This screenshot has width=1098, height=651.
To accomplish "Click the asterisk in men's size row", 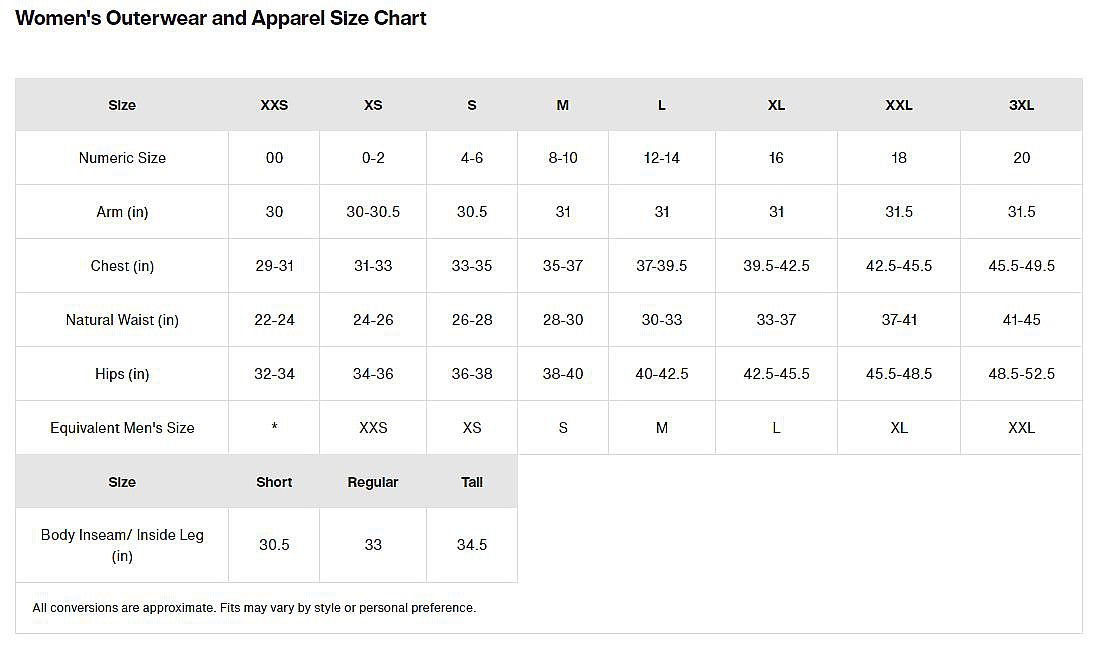I will [274, 428].
